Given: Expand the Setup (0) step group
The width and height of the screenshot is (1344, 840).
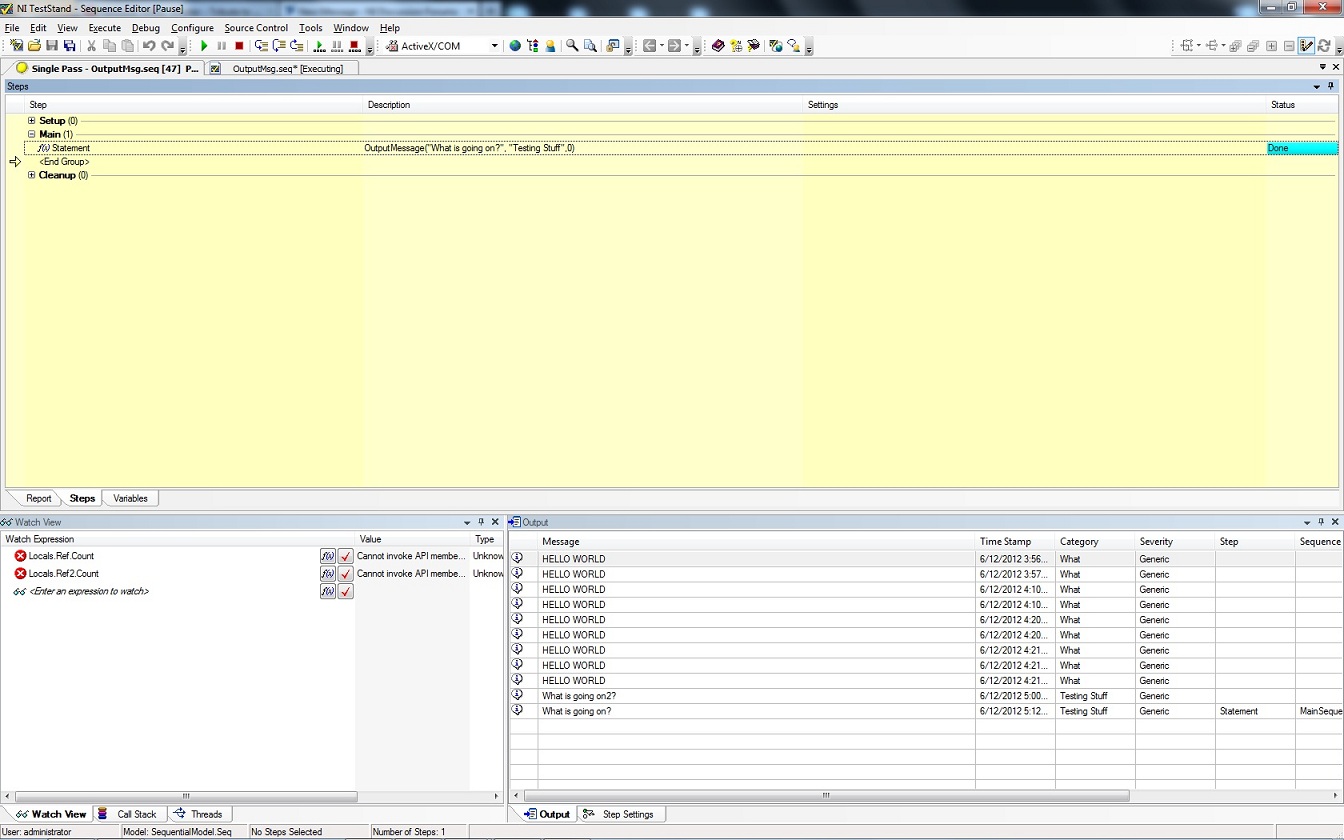Looking at the screenshot, I should pos(32,121).
